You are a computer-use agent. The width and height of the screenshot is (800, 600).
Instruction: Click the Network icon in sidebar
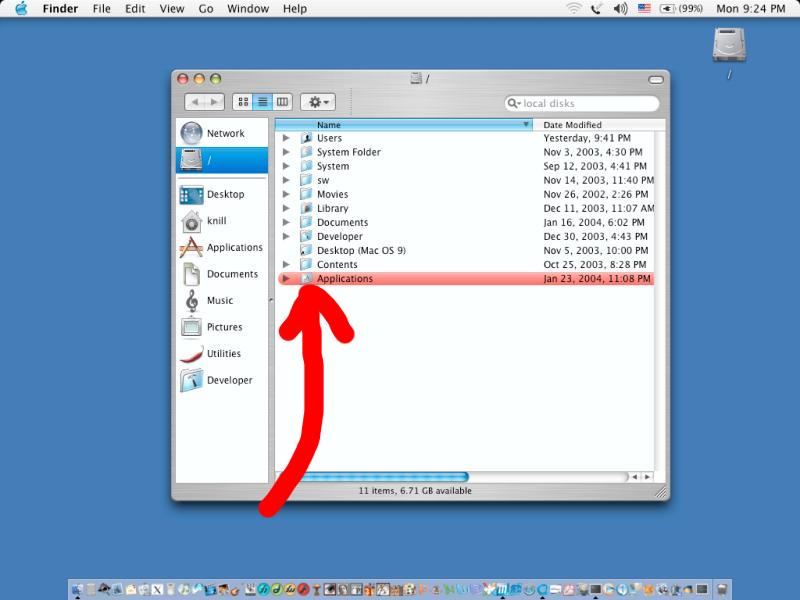tap(191, 133)
